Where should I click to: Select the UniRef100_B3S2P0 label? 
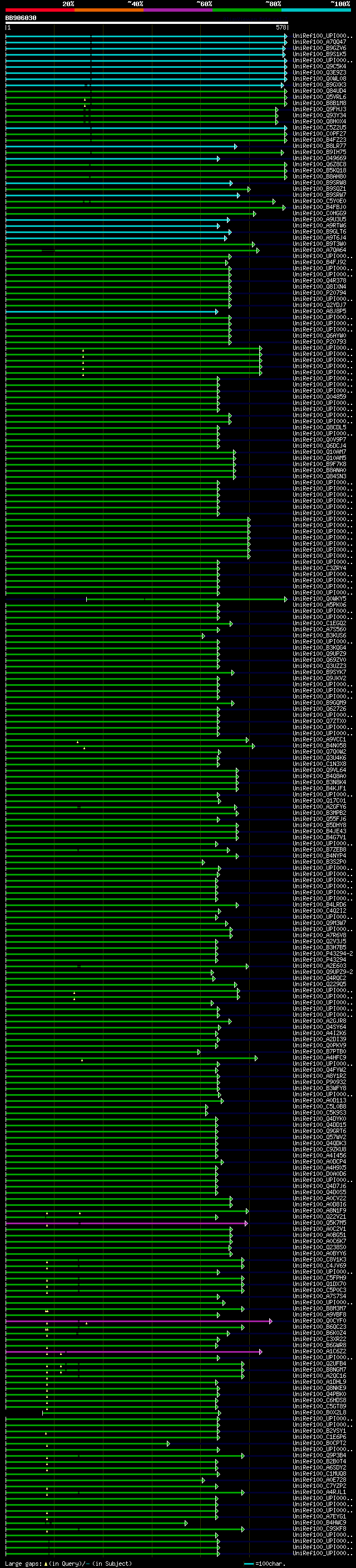[x=319, y=862]
